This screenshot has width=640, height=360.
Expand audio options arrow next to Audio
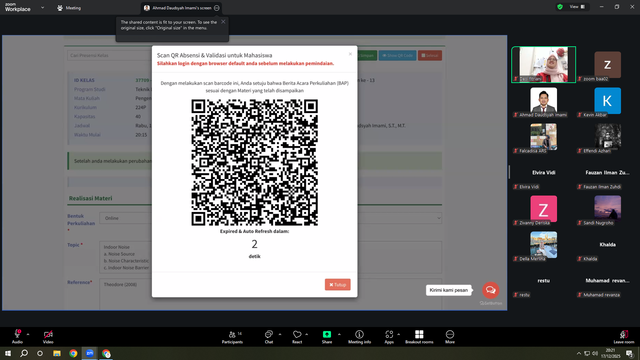coord(28,334)
